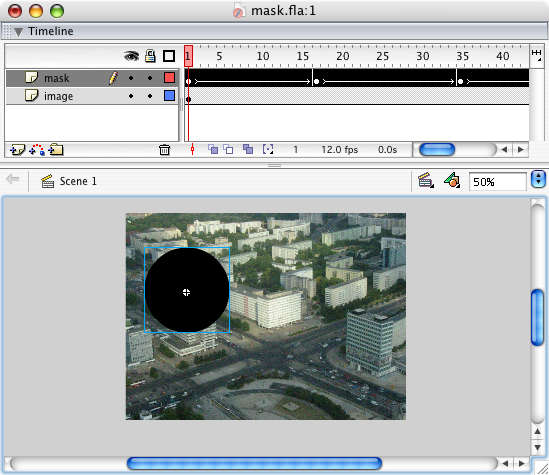Click the Edit Multiple Frames icon

pyautogui.click(x=248, y=149)
